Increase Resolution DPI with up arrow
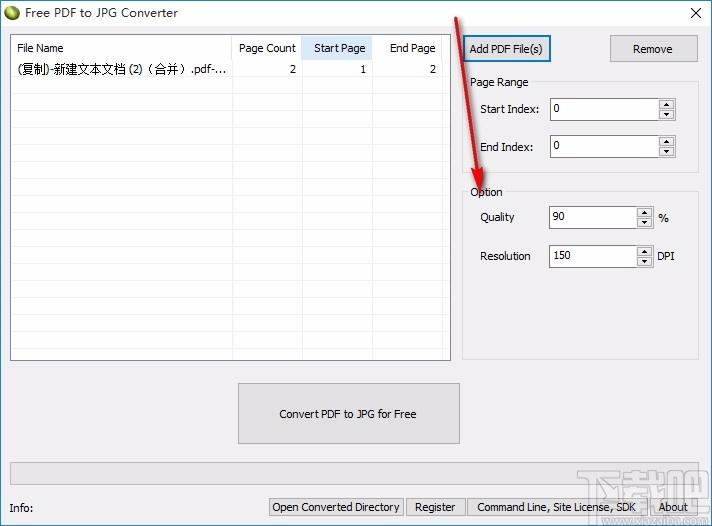 click(x=644, y=250)
